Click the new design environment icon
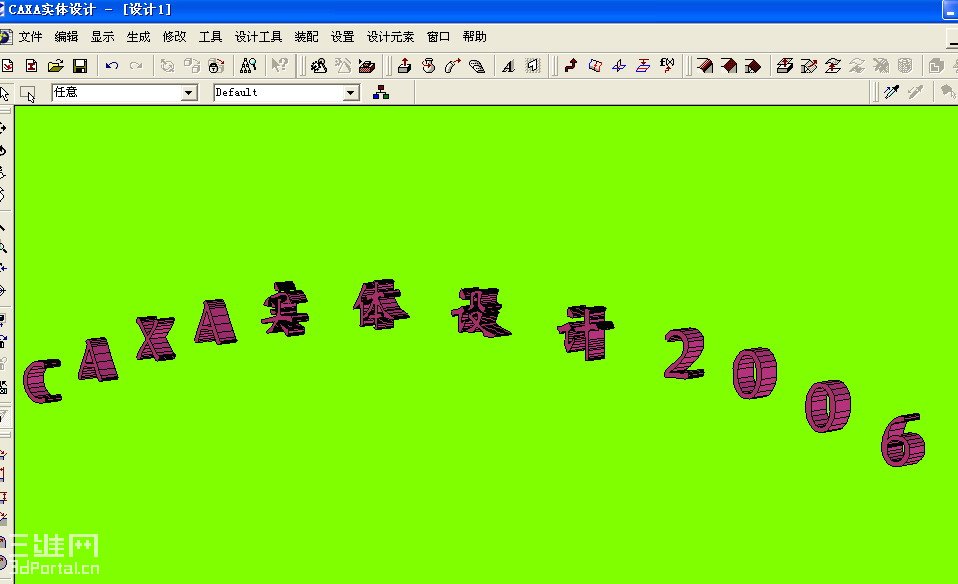Screen dimensions: 958x584 (x=7, y=65)
